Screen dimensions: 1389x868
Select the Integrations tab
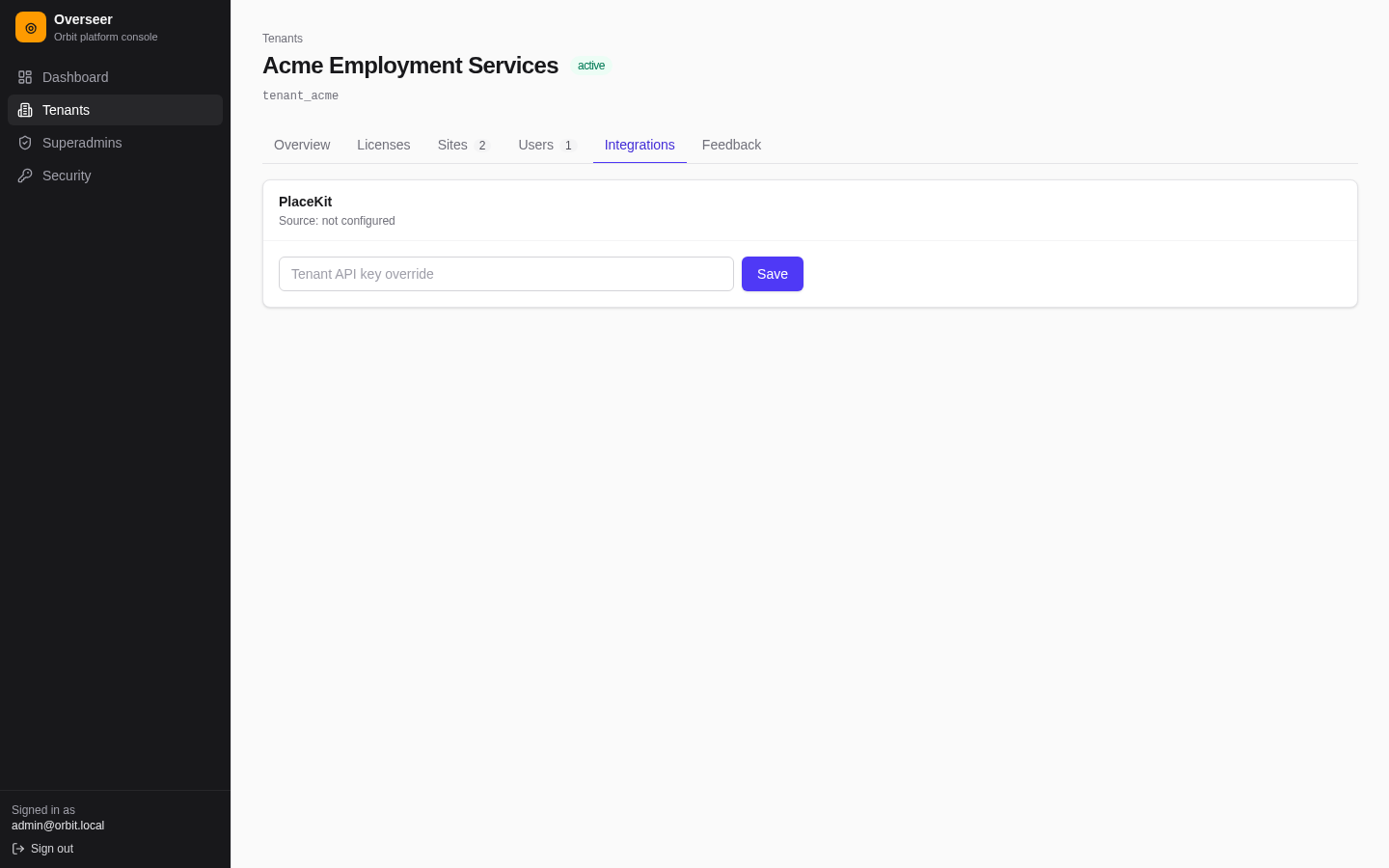pyautogui.click(x=640, y=145)
